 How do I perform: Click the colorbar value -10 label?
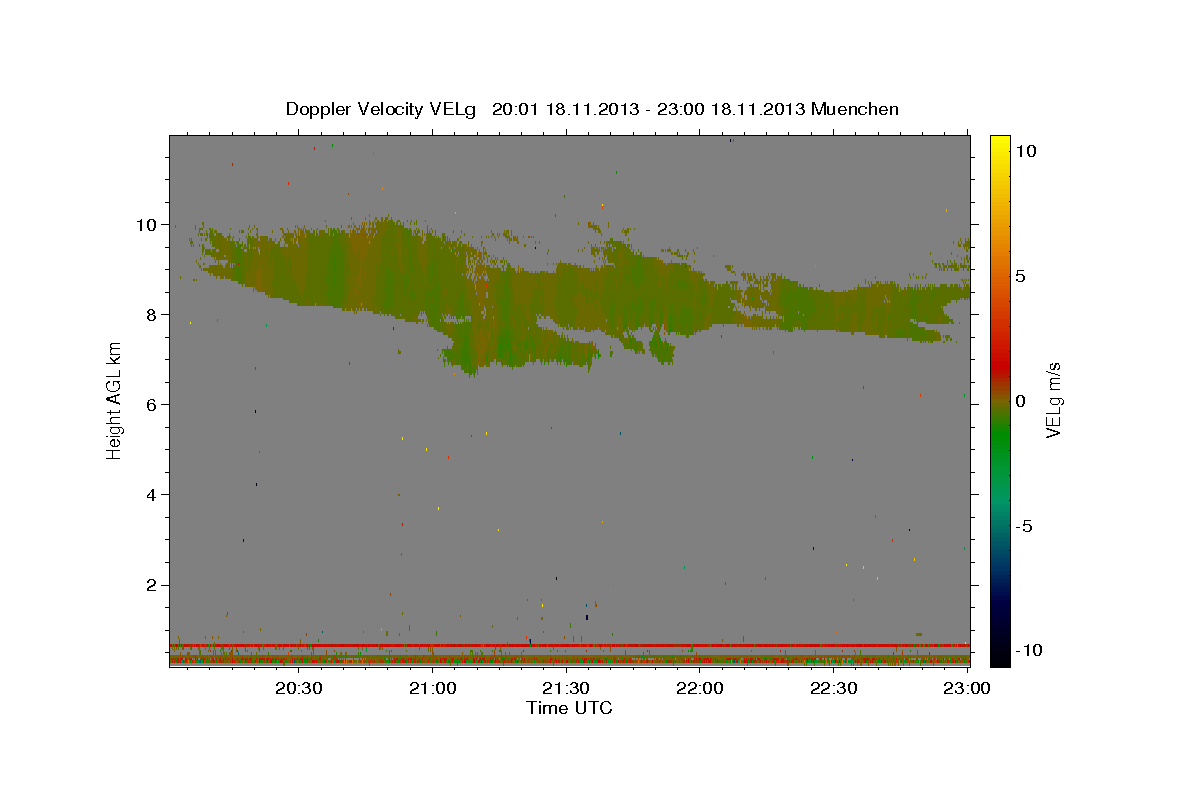point(1027,650)
